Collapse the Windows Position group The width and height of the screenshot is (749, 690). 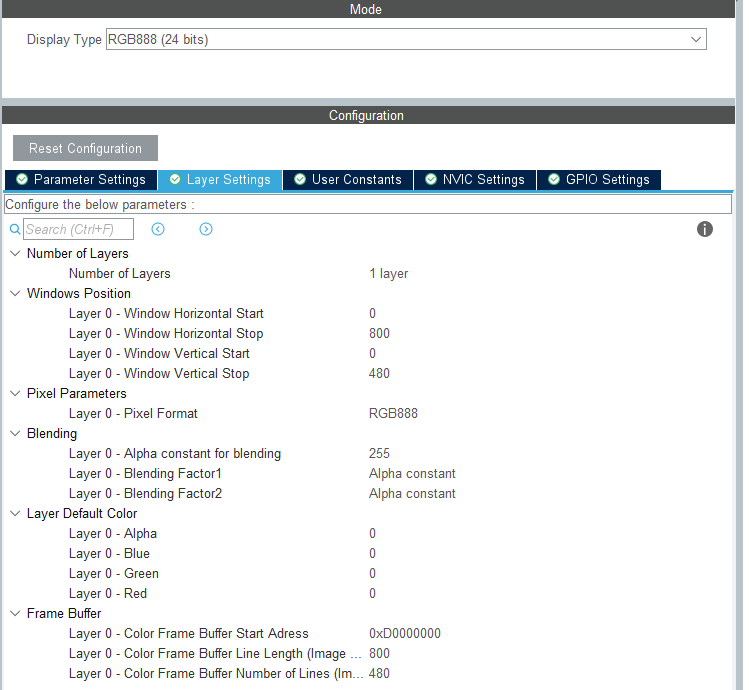15,293
